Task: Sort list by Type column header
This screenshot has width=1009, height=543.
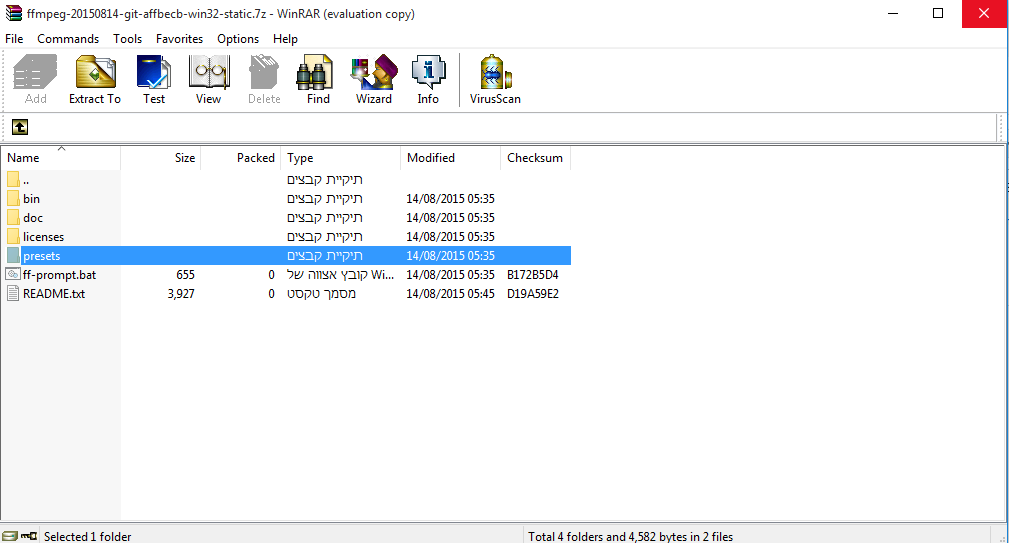Action: pyautogui.click(x=340, y=158)
